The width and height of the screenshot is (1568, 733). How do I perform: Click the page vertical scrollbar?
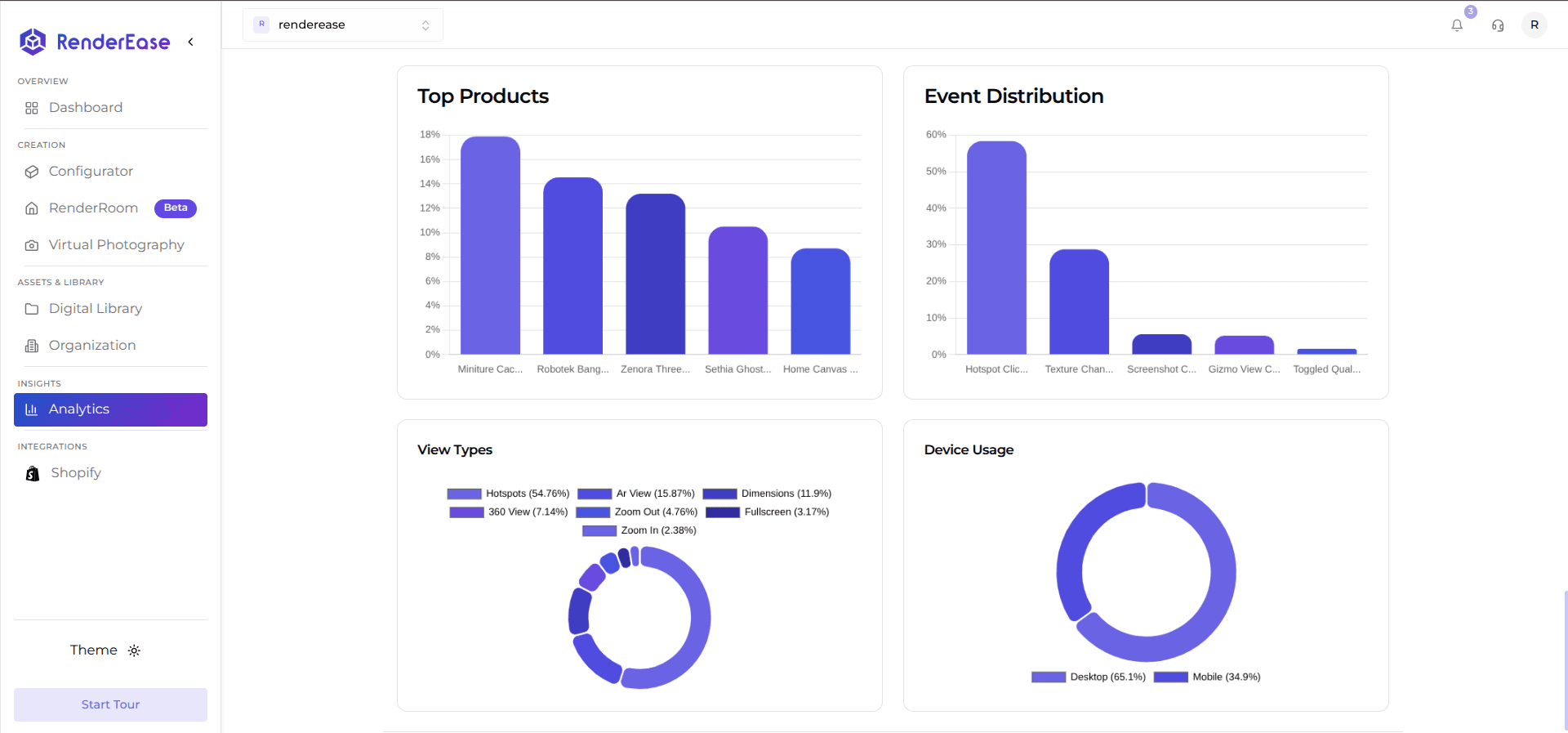click(x=1566, y=660)
